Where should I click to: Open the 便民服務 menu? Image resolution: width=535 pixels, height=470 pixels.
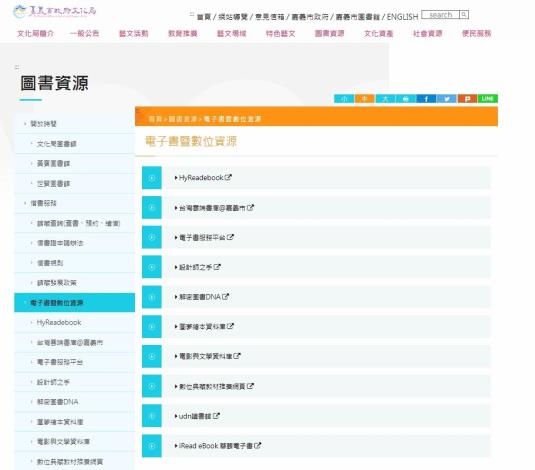pos(477,33)
